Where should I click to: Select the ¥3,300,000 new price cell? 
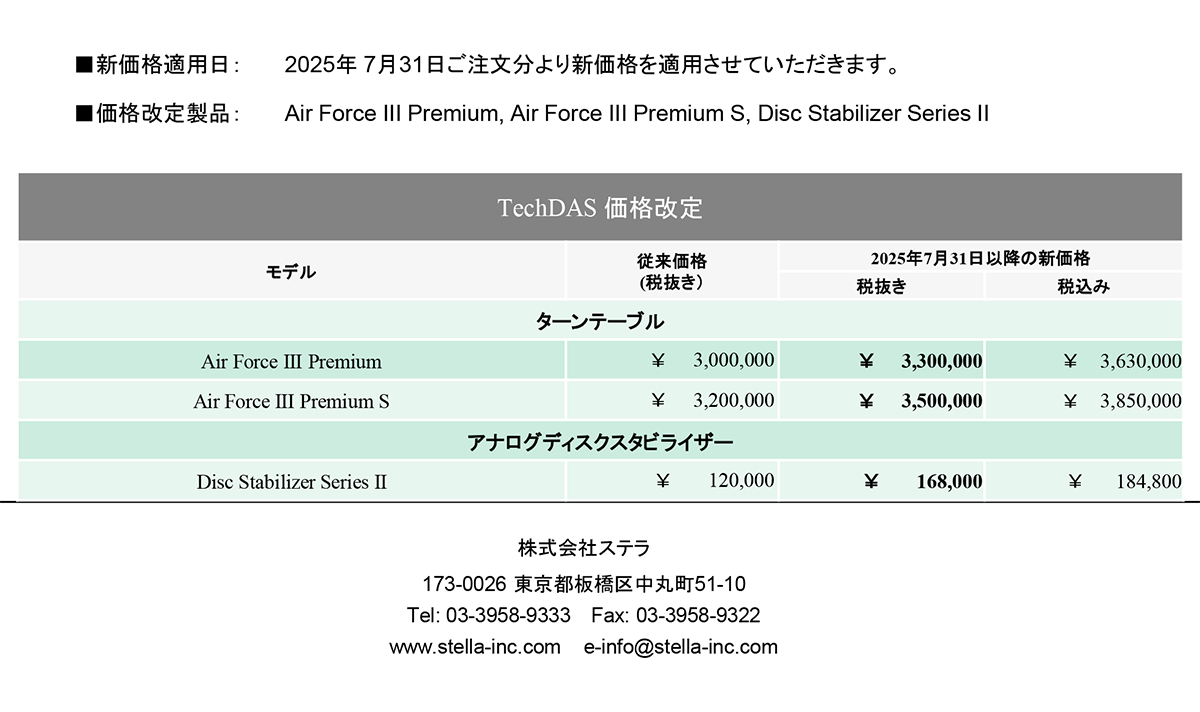click(881, 361)
